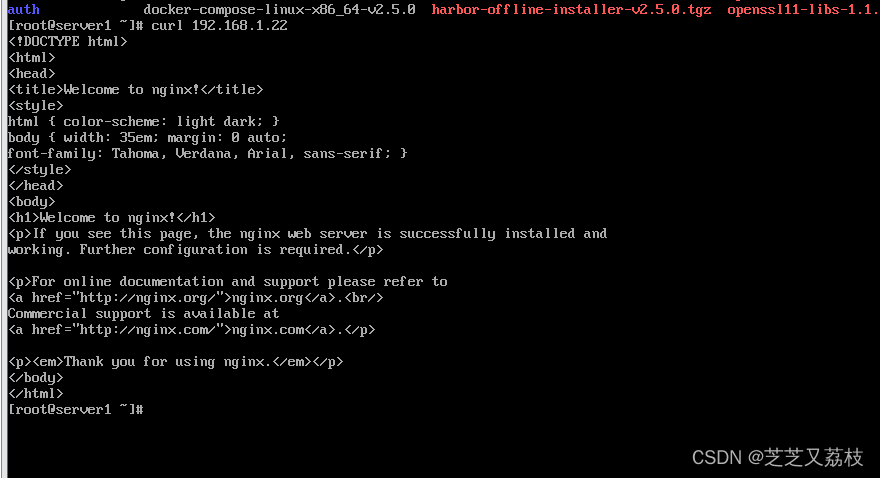Click the docker-compose-linux-x86_64-v2.5.0 file name
Image resolution: width=880 pixels, height=478 pixels.
pyautogui.click(x=279, y=9)
